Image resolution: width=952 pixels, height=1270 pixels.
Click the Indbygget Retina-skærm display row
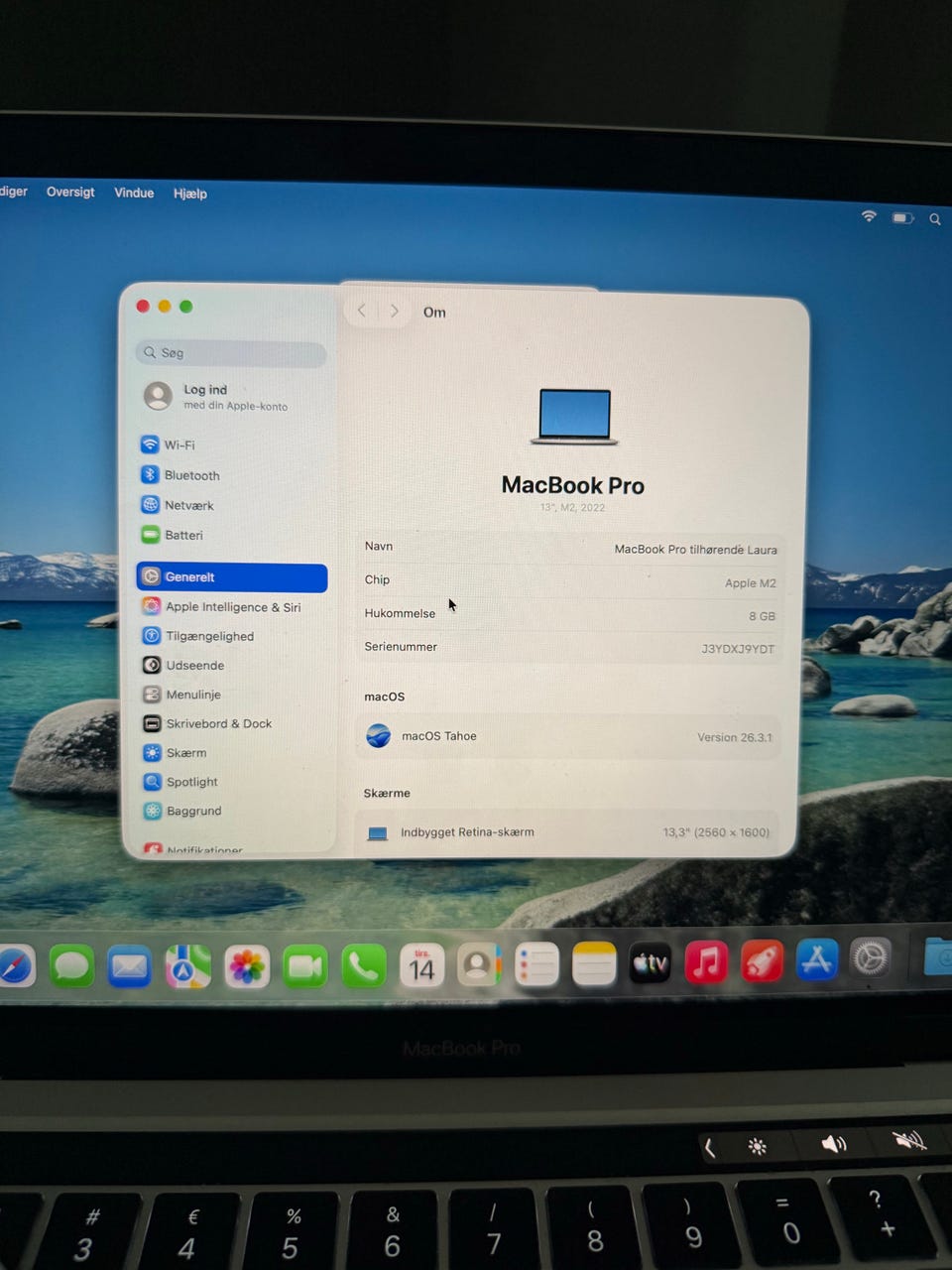tap(569, 832)
